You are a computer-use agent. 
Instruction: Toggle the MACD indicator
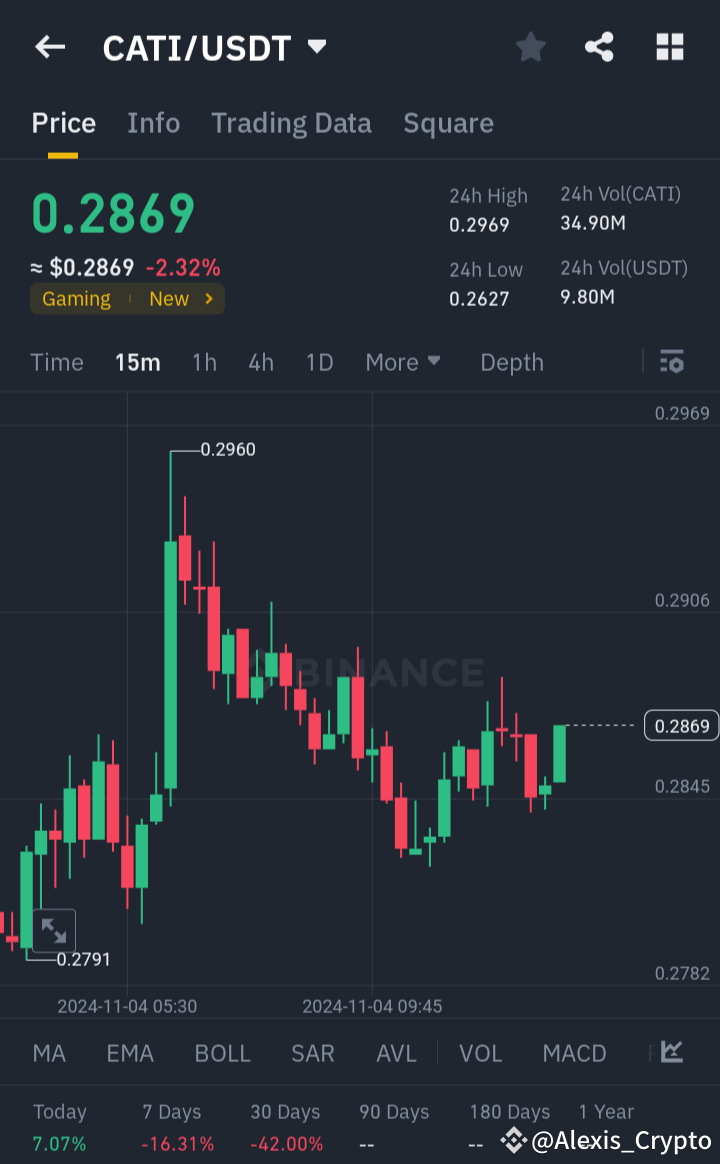(574, 1053)
